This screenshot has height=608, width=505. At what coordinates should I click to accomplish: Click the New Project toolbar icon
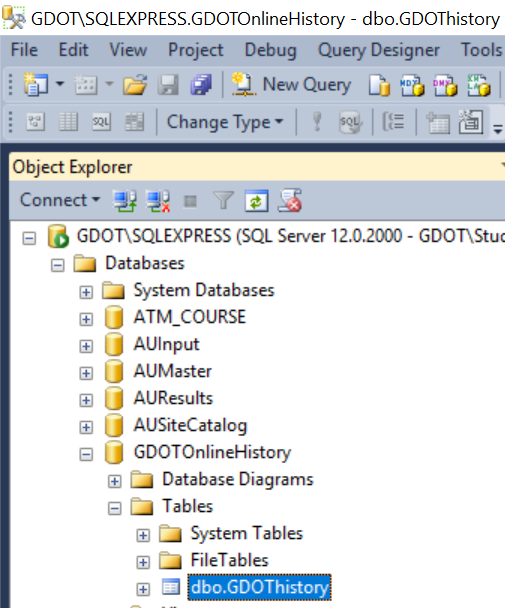(x=36, y=85)
